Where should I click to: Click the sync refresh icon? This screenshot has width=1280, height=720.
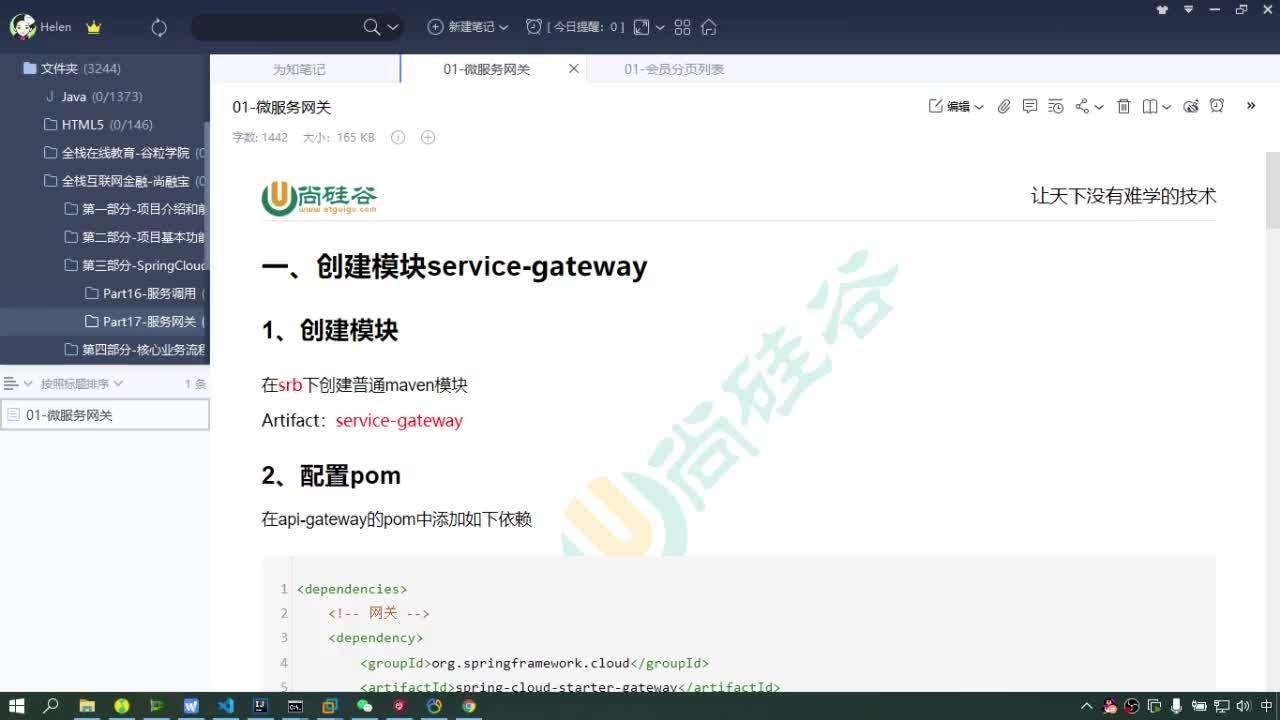point(159,27)
